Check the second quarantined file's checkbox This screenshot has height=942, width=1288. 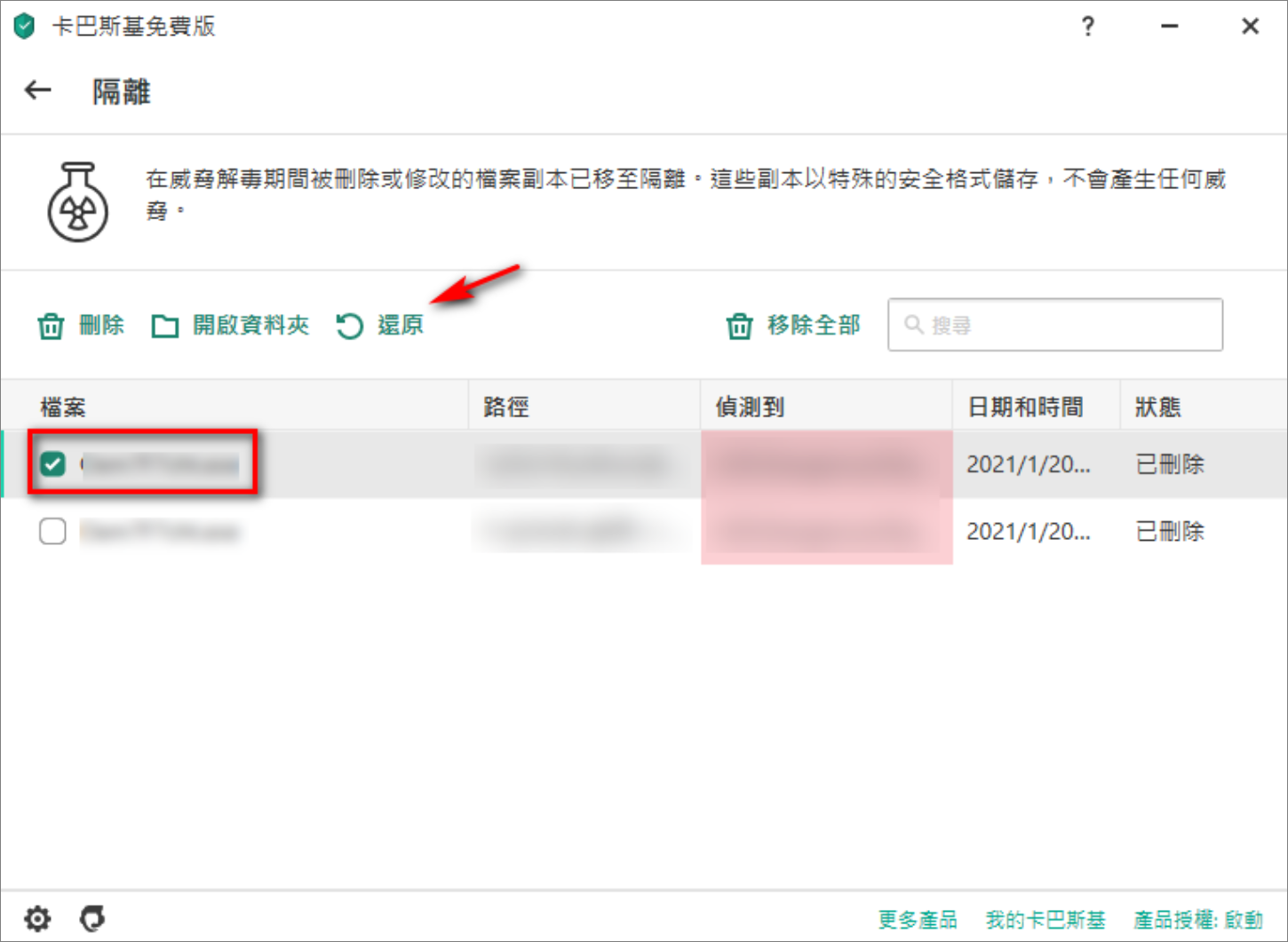pyautogui.click(x=52, y=531)
